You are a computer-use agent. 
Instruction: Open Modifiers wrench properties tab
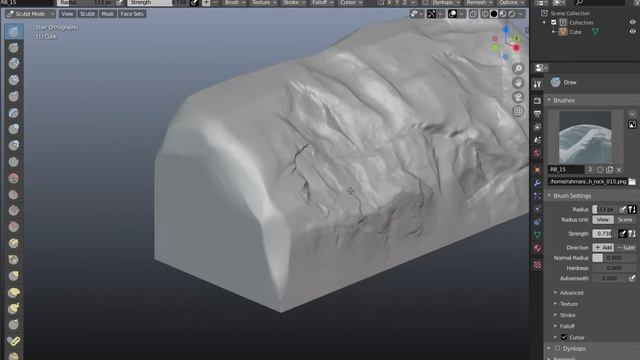(537, 183)
